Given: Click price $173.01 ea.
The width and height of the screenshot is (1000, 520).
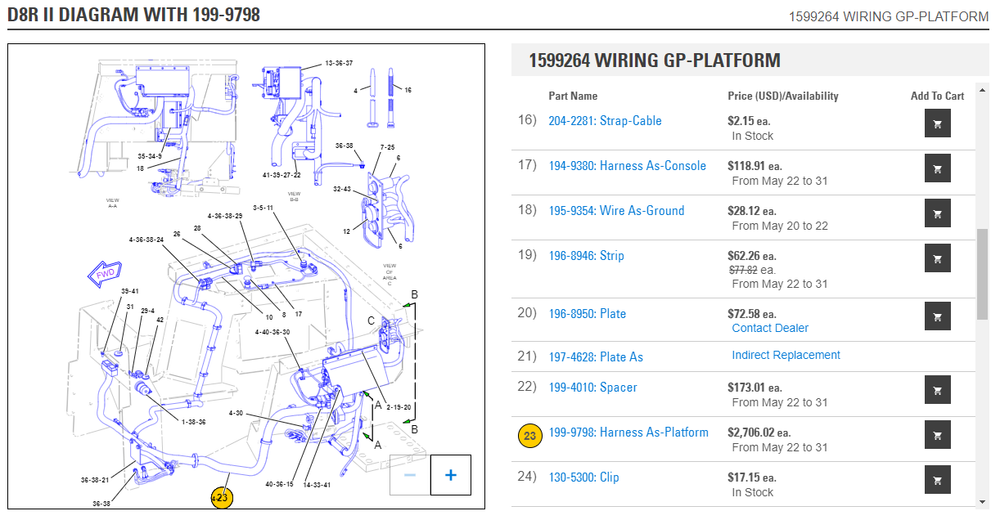Looking at the screenshot, I should [754, 387].
